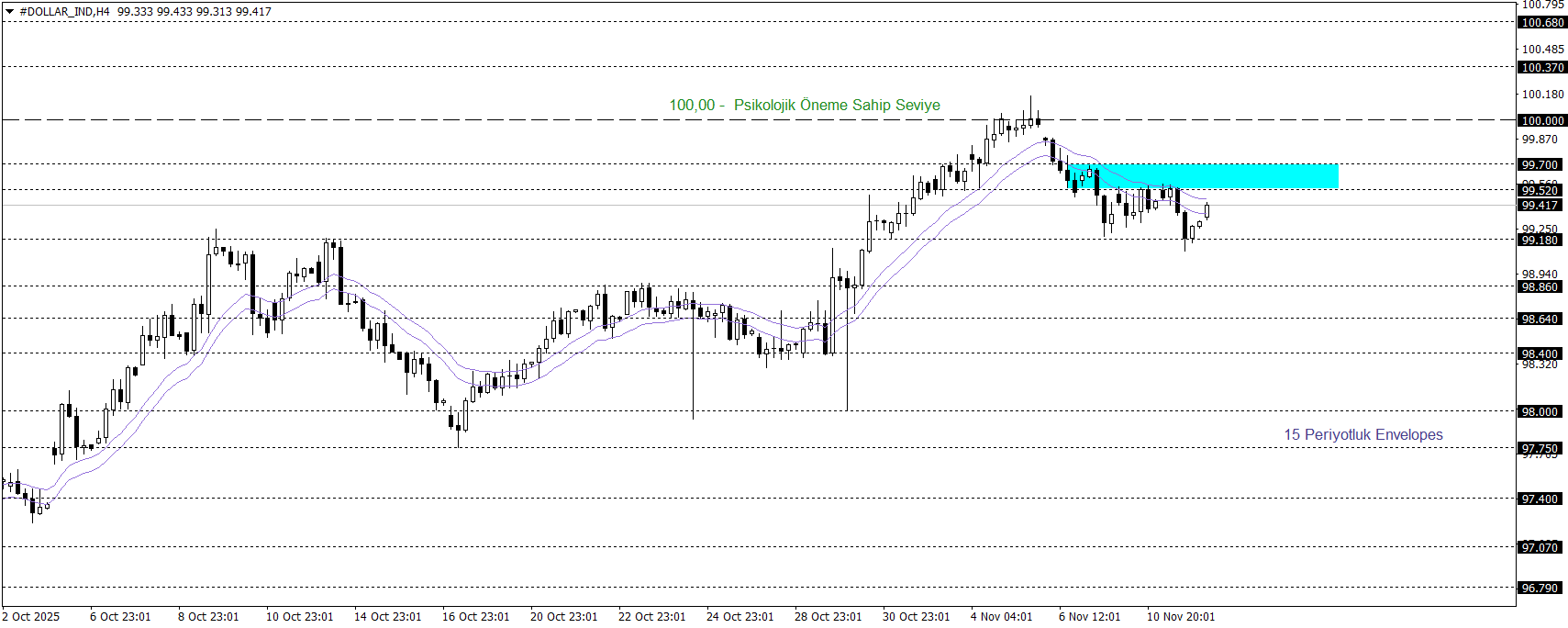Click the 99.700 level price tag

1540,164
